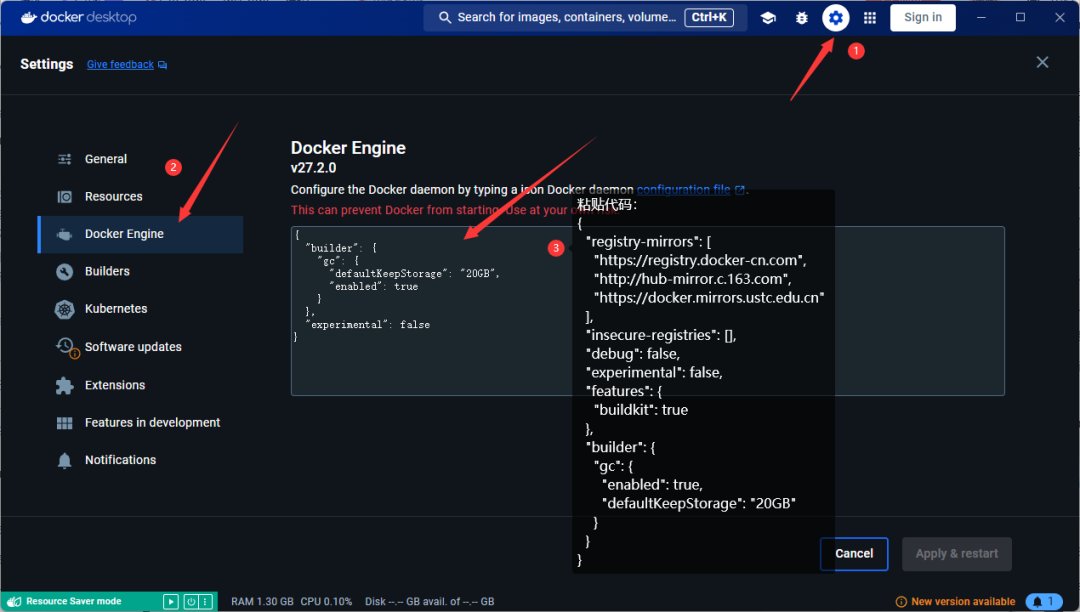Screen dimensions: 1080x612
Task: Open the three-dot menu in status bar
Action: (x=205, y=602)
